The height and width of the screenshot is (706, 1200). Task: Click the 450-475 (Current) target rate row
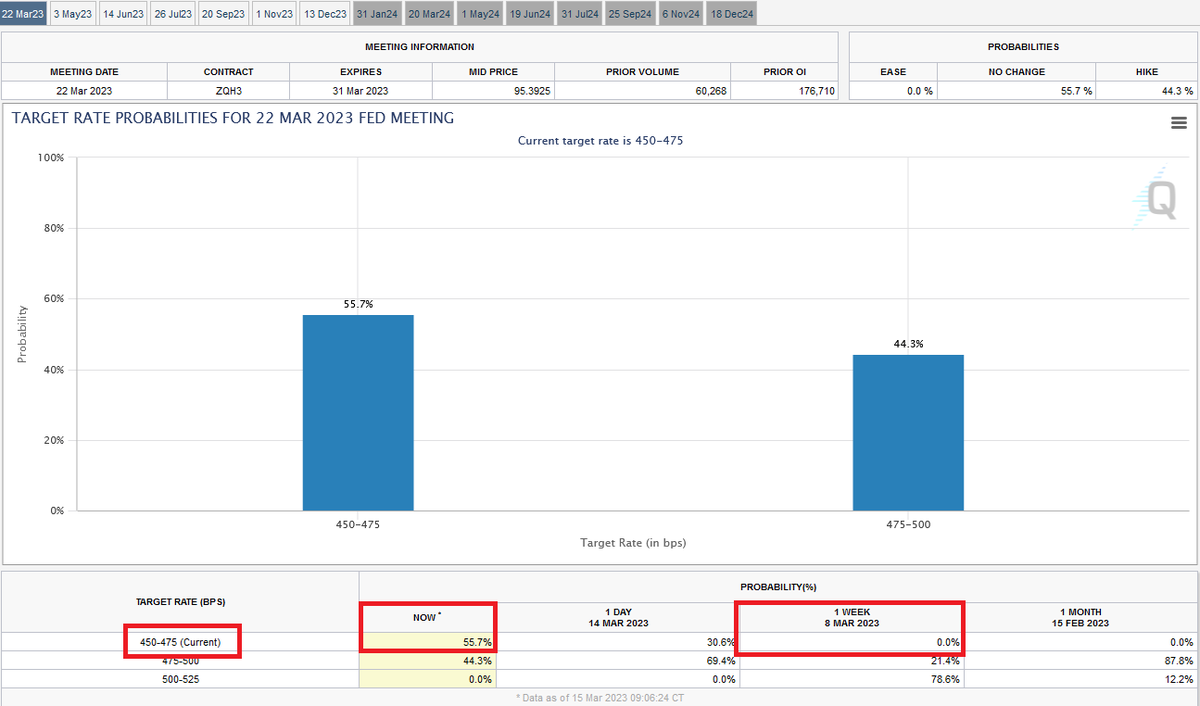coord(180,641)
